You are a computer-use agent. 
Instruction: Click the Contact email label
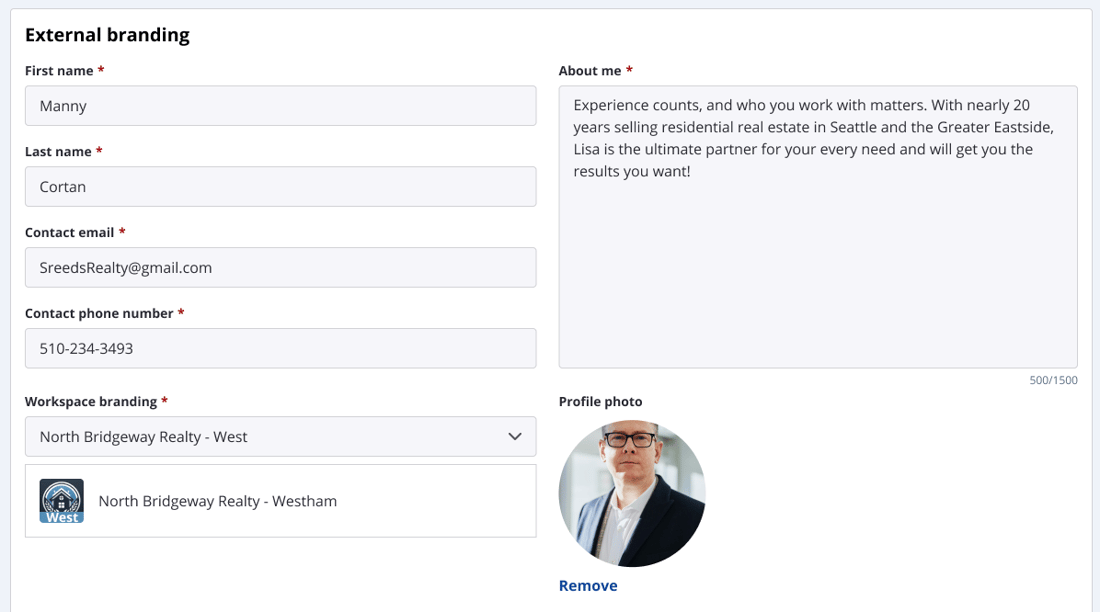(x=70, y=233)
